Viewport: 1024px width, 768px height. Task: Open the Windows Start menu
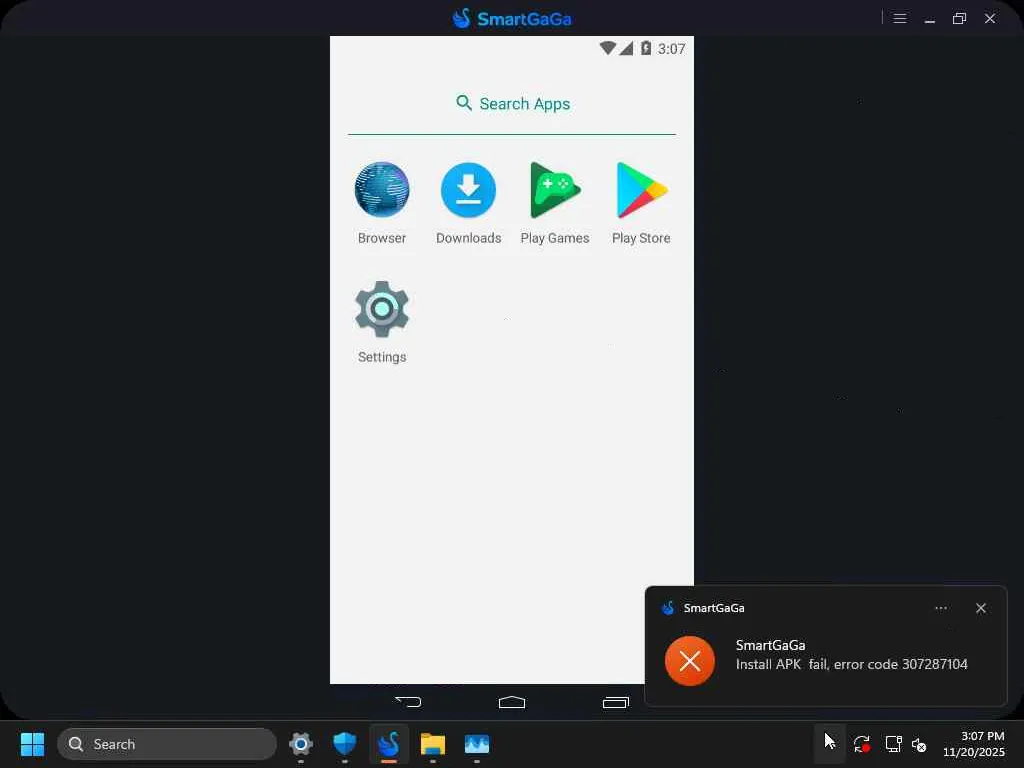[33, 744]
